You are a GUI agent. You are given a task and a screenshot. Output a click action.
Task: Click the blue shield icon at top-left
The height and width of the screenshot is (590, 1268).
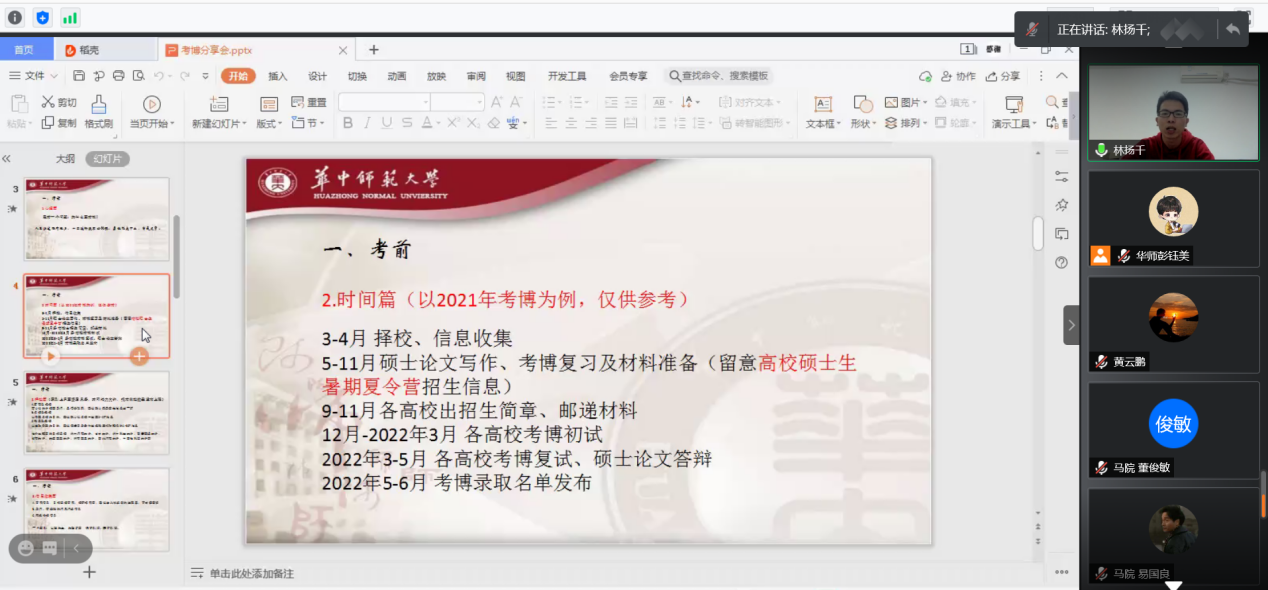tap(42, 17)
